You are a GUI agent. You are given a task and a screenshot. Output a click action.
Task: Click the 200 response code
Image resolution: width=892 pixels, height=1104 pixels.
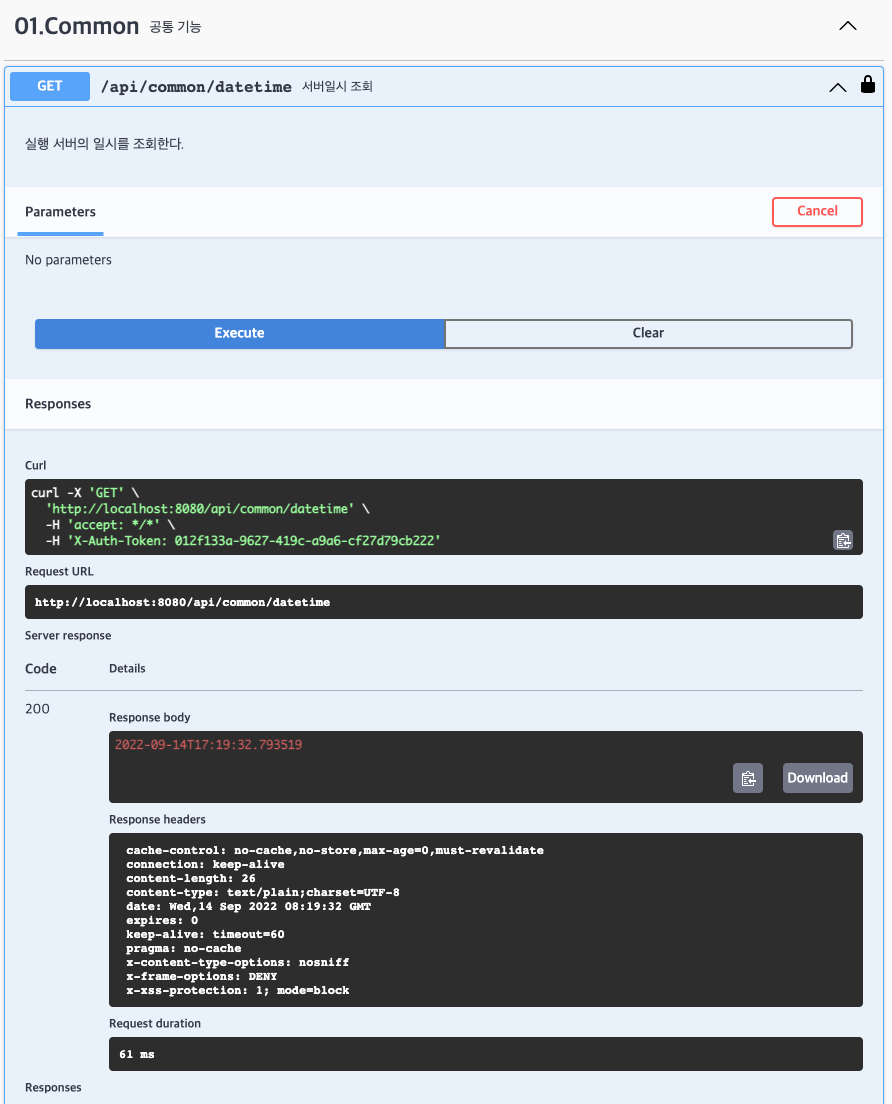pos(37,709)
